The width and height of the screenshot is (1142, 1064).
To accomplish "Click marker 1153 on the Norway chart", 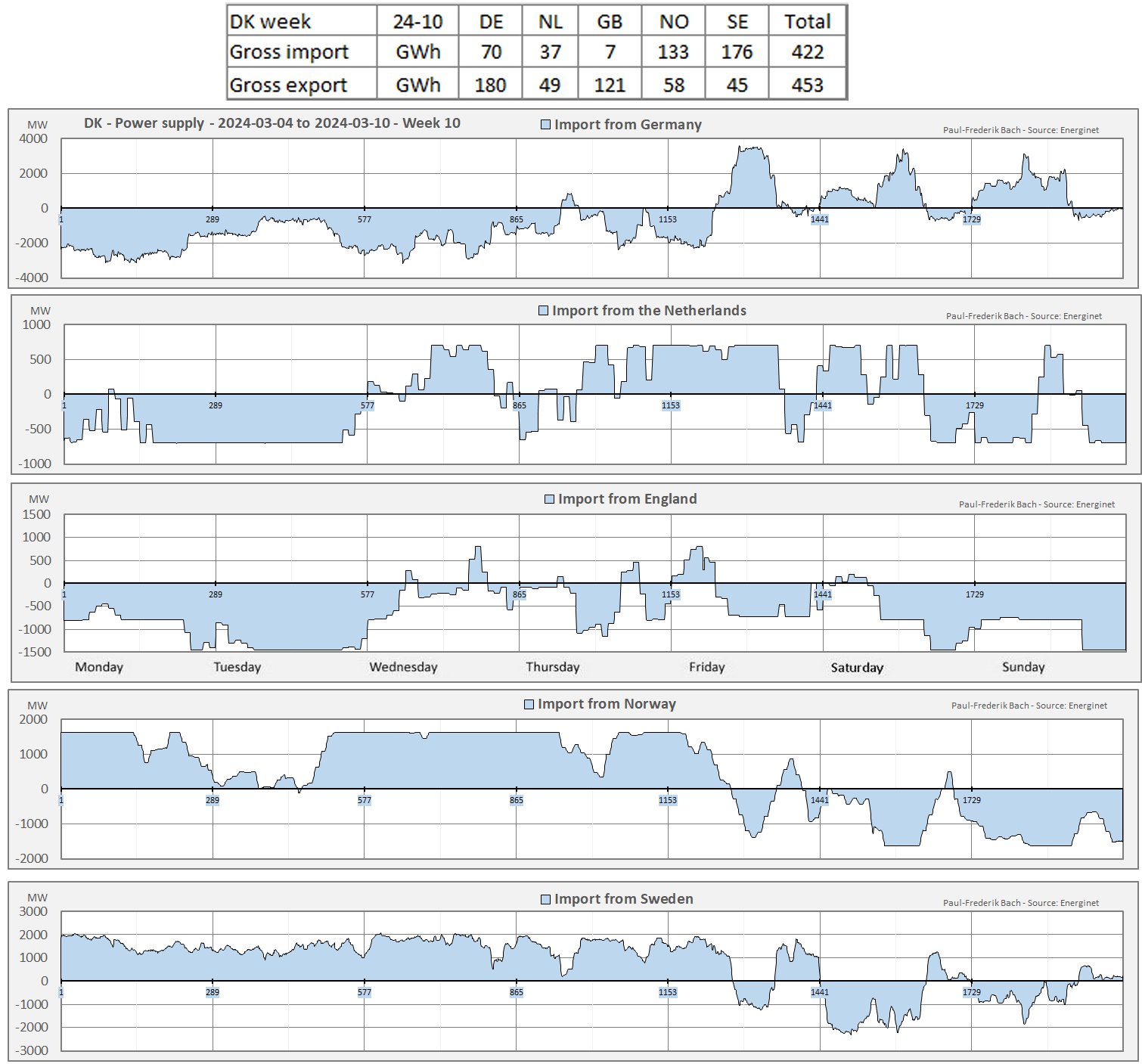I will pos(668,800).
